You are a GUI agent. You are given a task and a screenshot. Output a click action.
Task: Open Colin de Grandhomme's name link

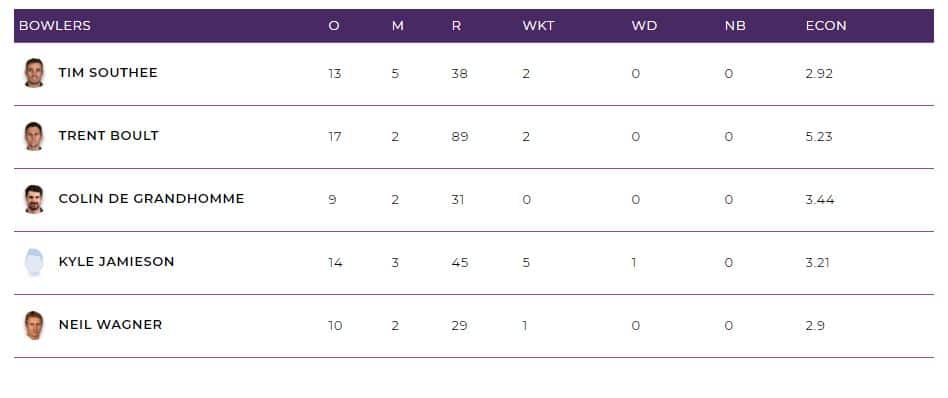point(152,198)
